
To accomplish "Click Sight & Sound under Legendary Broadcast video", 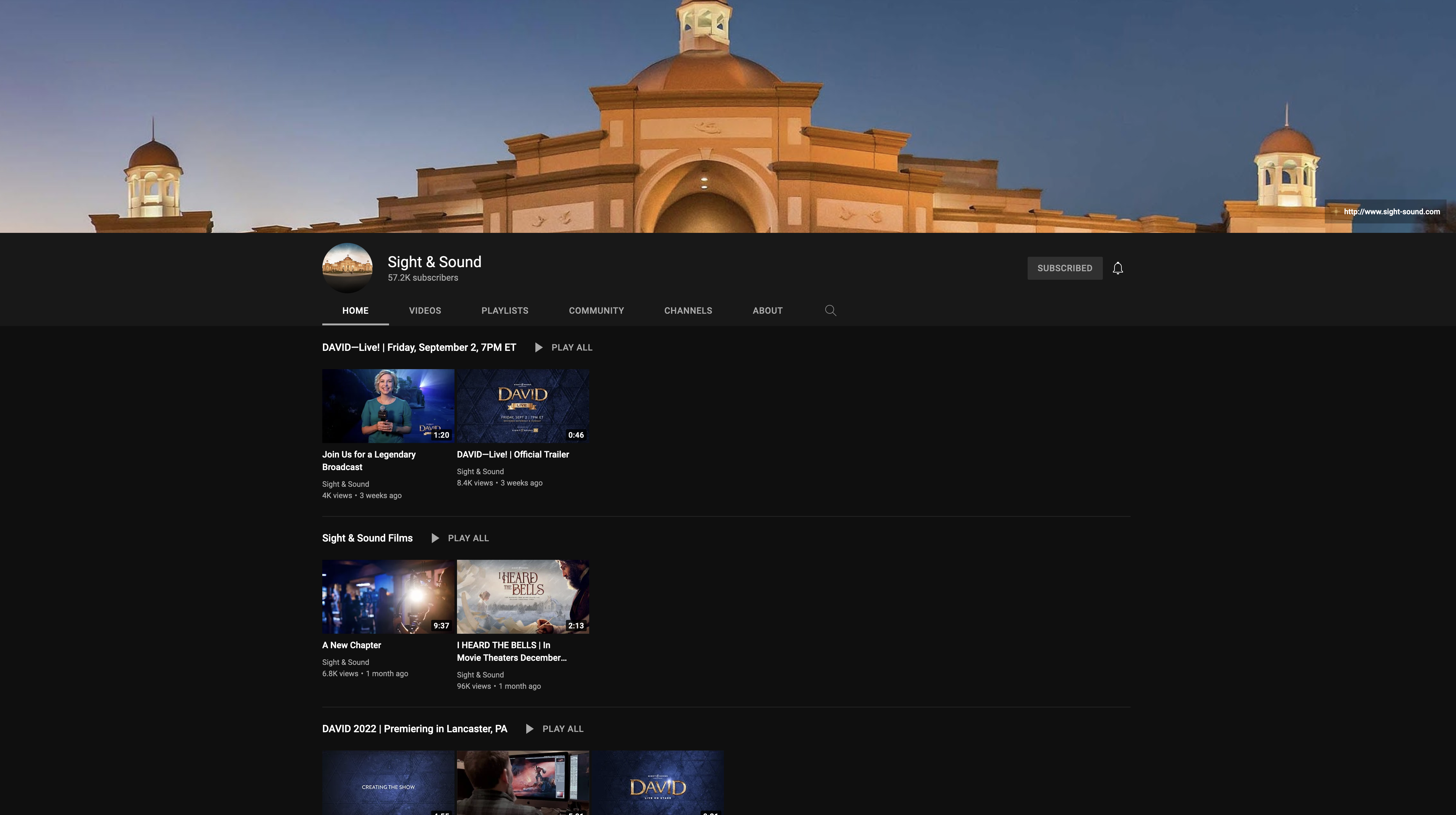I will click(x=345, y=484).
